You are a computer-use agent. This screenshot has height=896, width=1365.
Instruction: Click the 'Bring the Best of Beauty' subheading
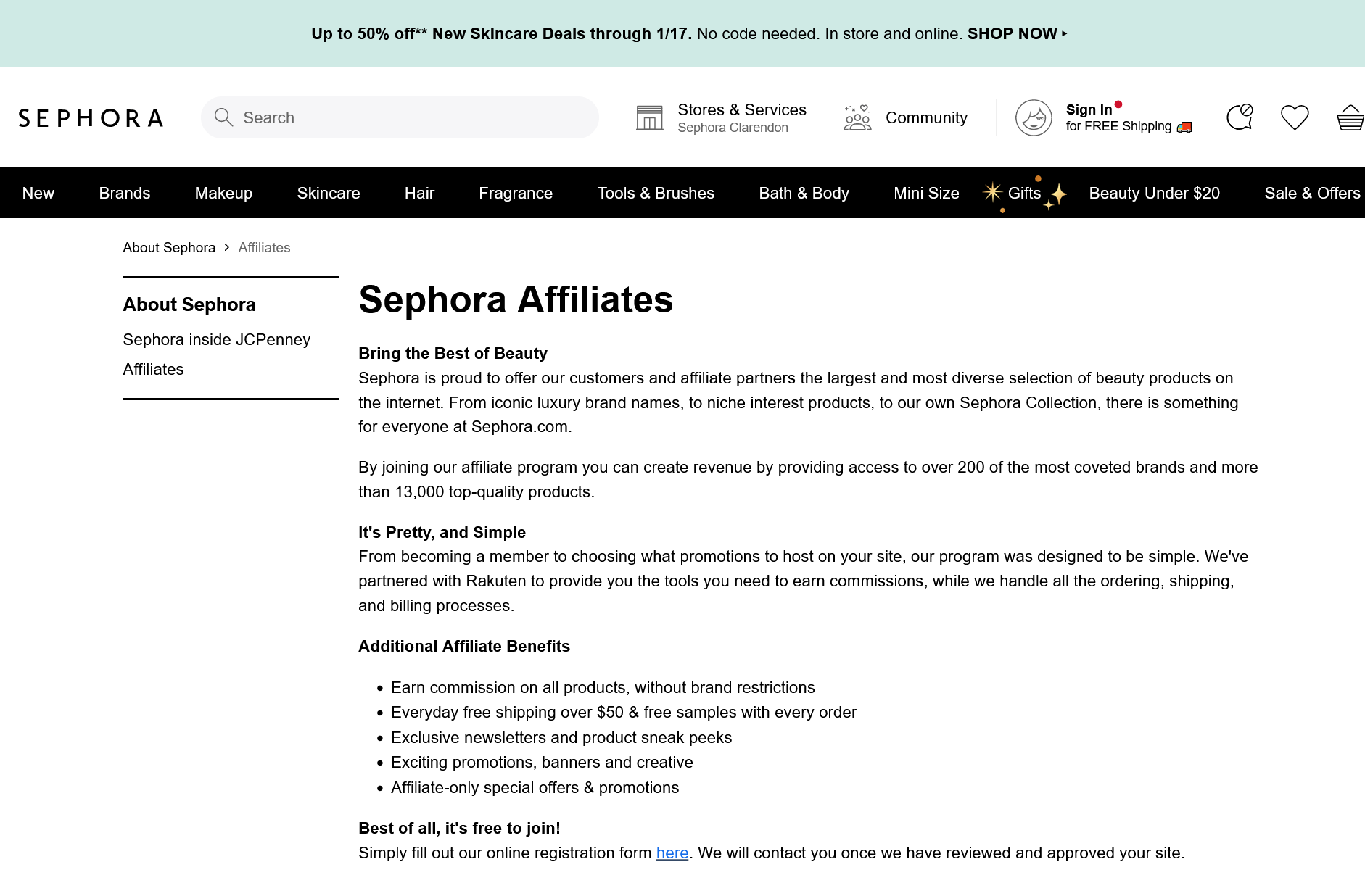click(x=453, y=353)
